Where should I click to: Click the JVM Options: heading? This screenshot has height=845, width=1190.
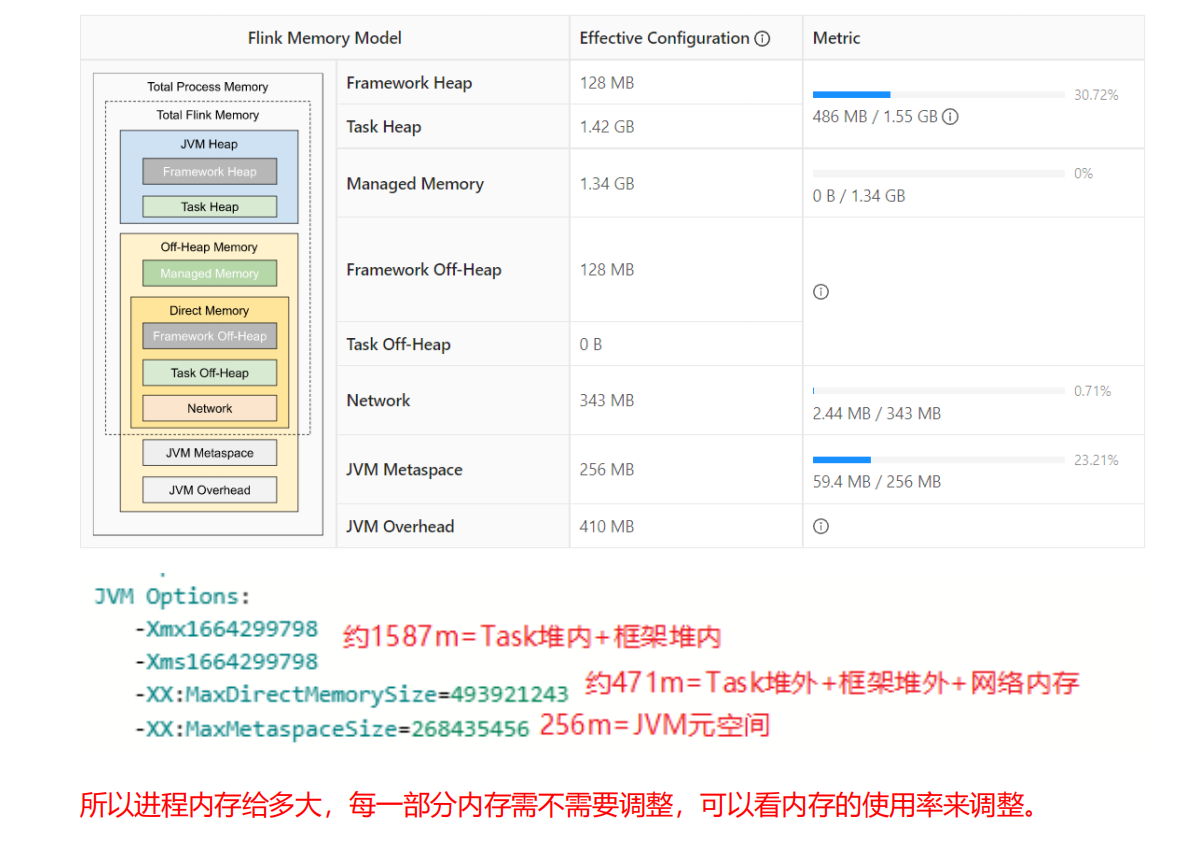click(172, 597)
